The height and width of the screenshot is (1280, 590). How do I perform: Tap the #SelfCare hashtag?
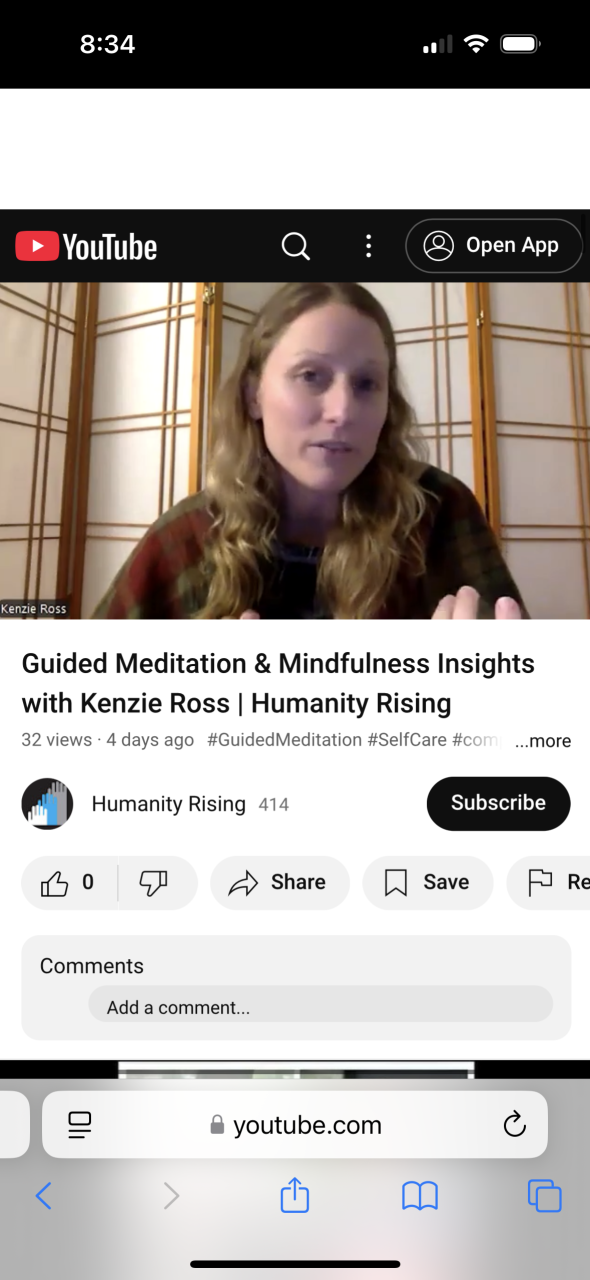pos(407,740)
